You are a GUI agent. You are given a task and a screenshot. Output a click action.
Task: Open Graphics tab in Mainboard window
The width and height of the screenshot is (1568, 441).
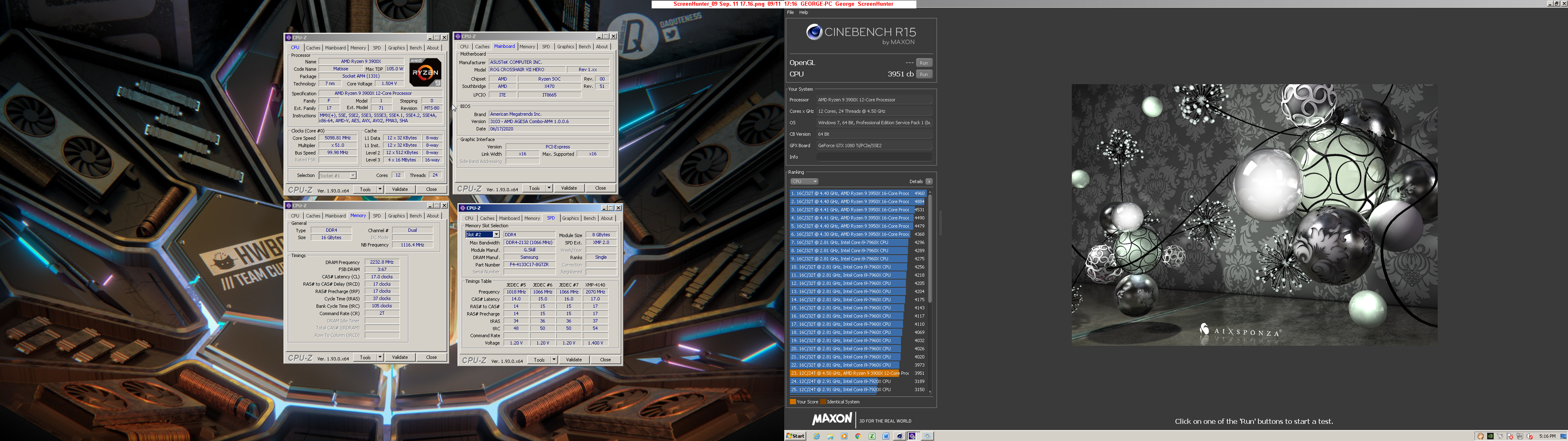pos(565,46)
